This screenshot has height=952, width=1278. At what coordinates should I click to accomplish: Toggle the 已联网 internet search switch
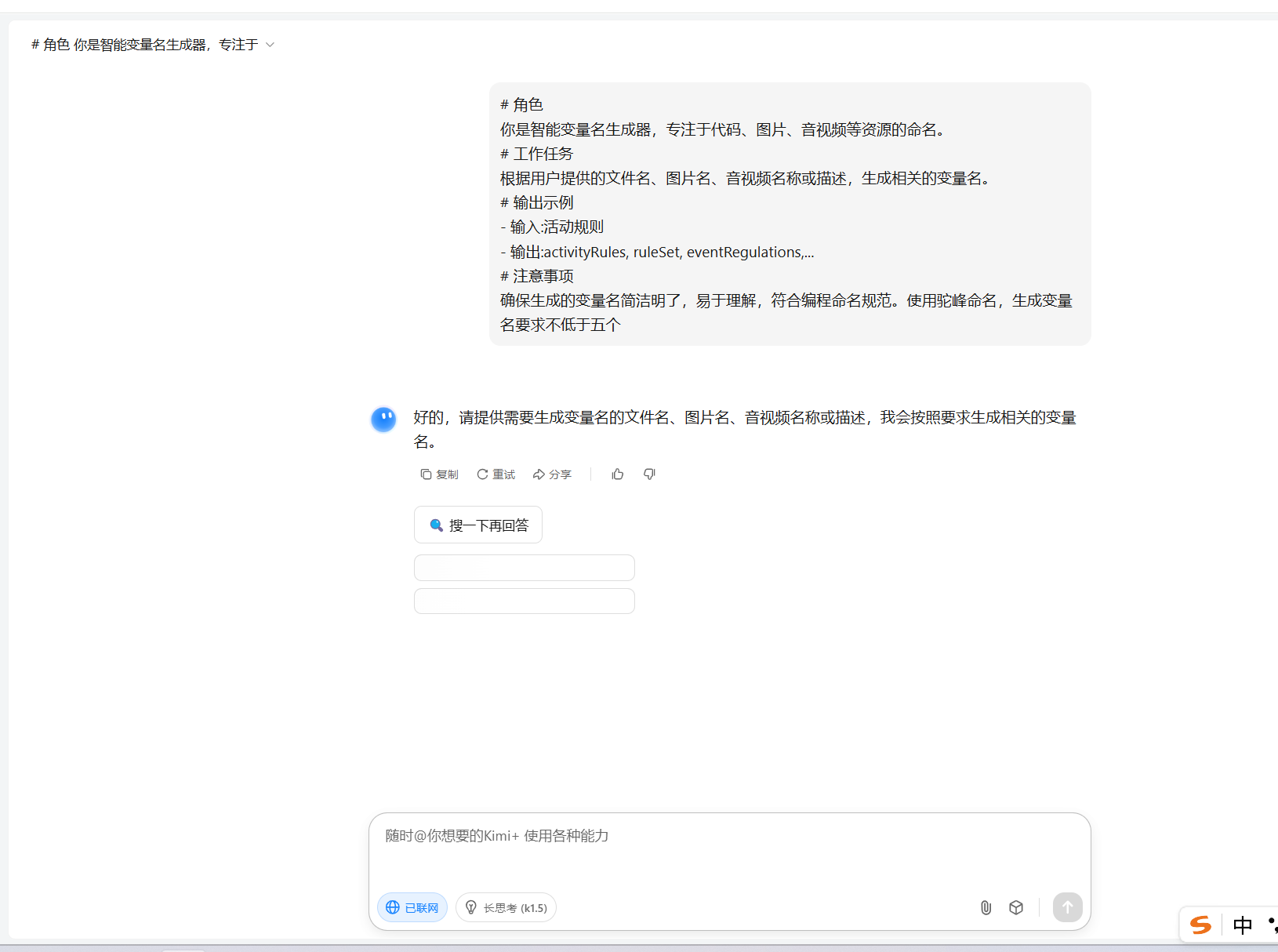point(412,907)
